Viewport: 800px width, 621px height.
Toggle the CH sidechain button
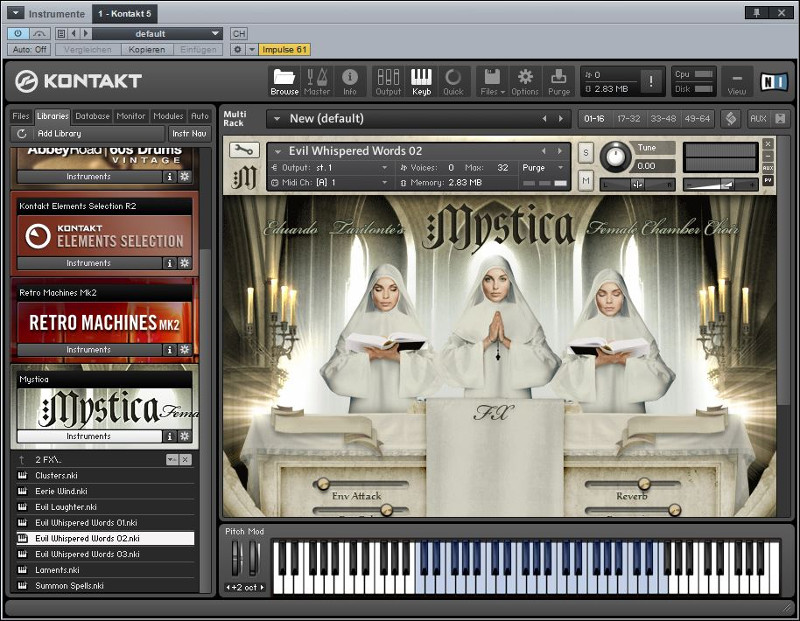[x=238, y=34]
